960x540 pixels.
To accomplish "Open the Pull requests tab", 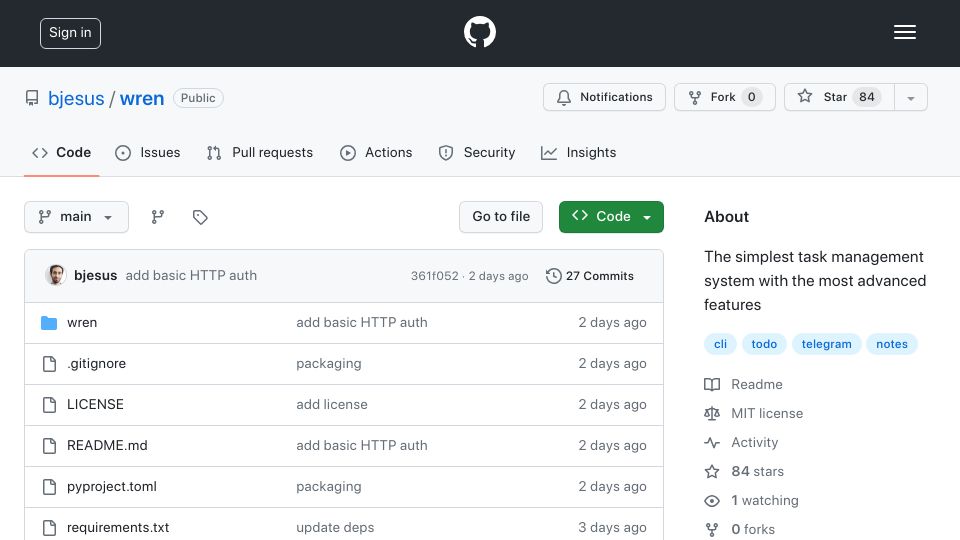I will click(x=260, y=152).
